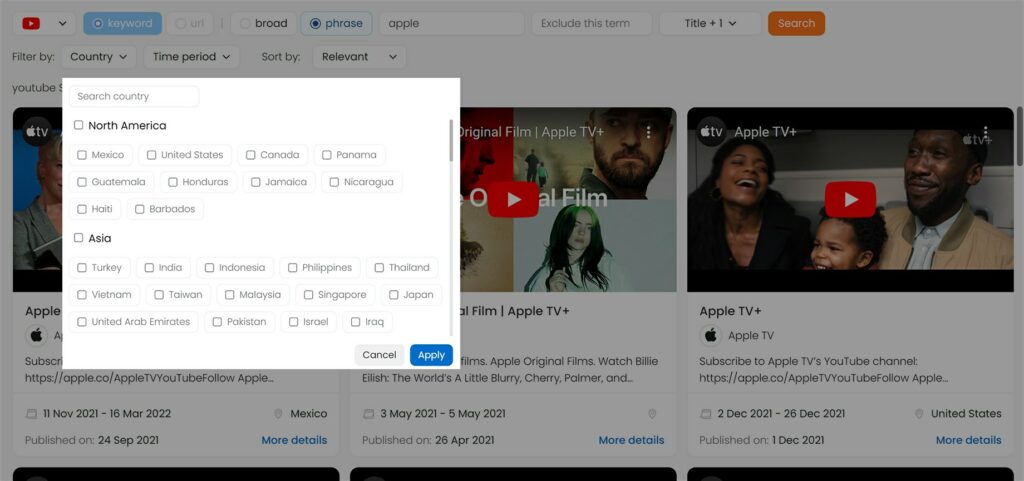The image size is (1024, 481).
Task: Choose the broad match radio option
Action: pos(264,23)
